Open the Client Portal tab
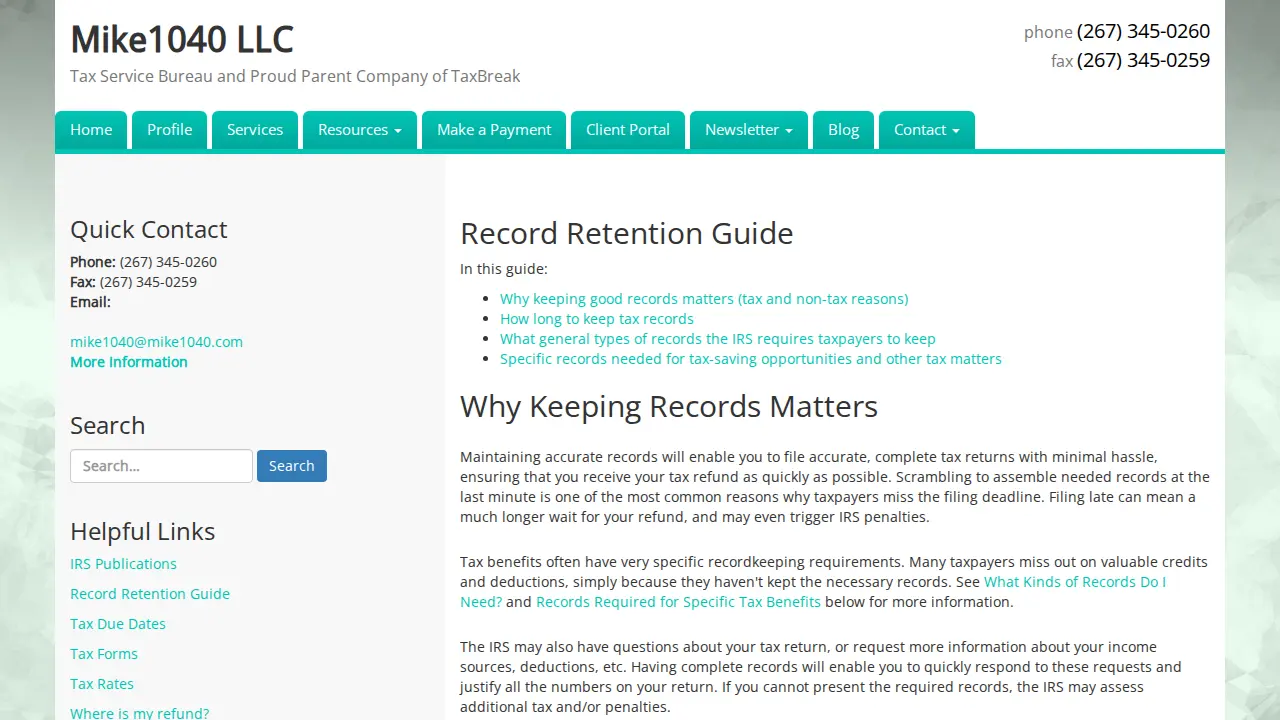1280x720 pixels. (628, 130)
